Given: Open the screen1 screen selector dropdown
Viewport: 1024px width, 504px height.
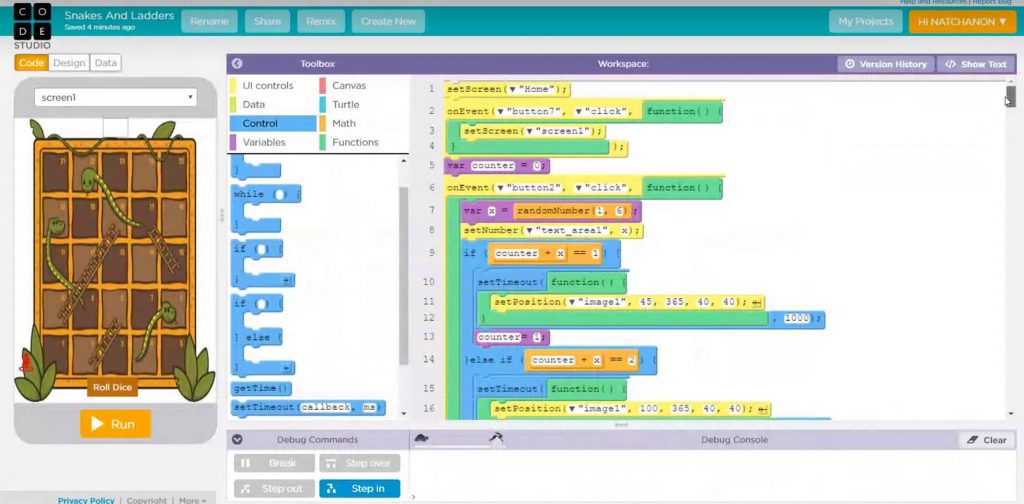Looking at the screenshot, I should pos(116,97).
